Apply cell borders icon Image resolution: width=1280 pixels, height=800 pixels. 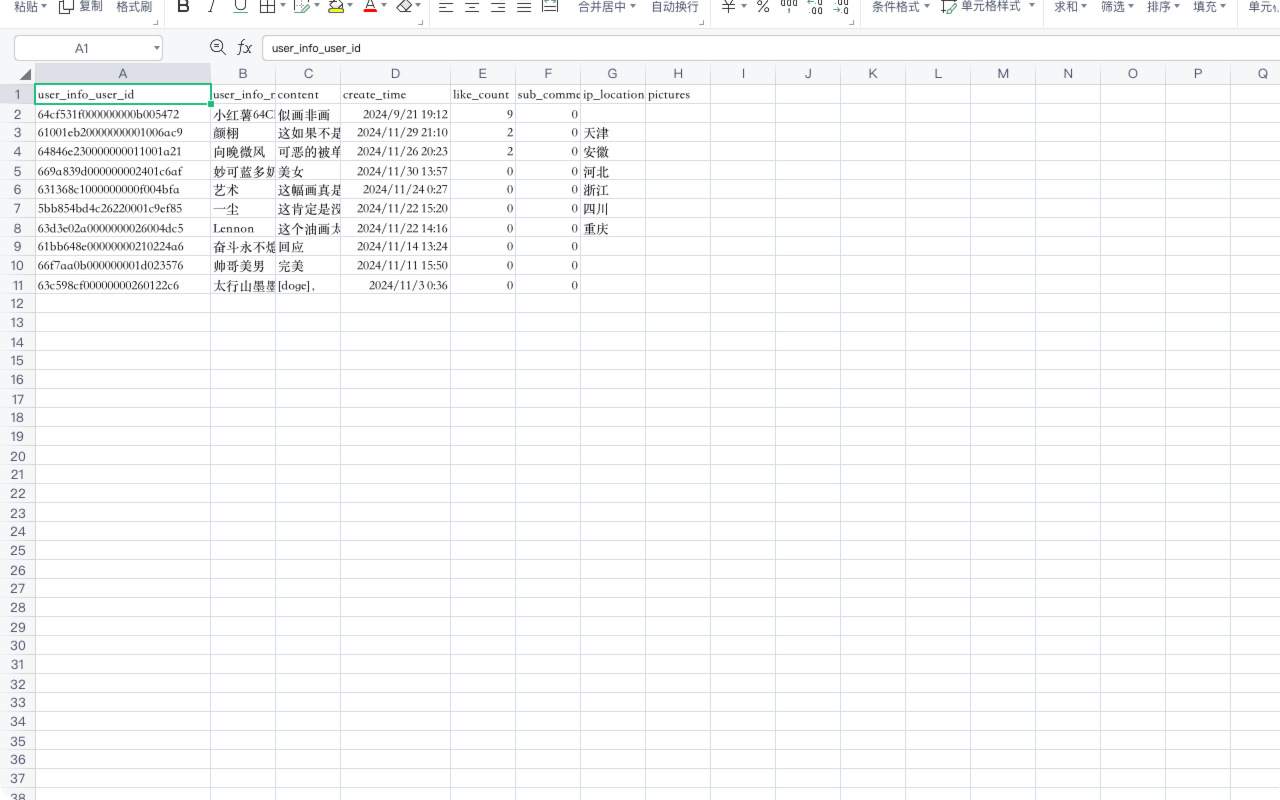coord(267,7)
